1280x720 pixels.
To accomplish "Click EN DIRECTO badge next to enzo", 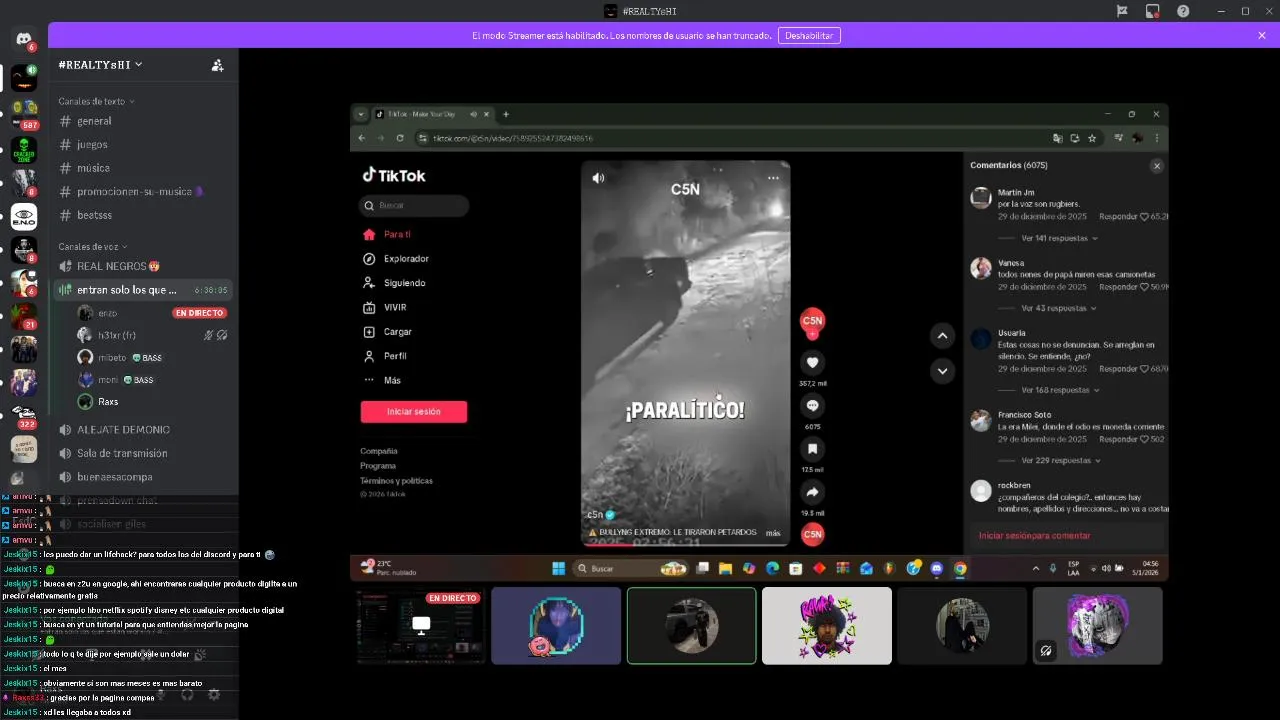I will (x=200, y=313).
